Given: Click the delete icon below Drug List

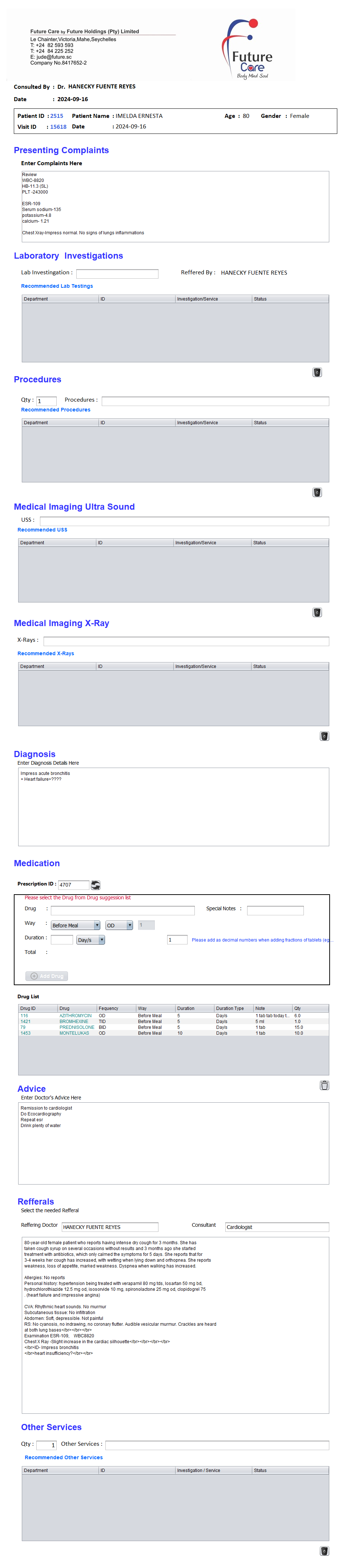Looking at the screenshot, I should [324, 1085].
